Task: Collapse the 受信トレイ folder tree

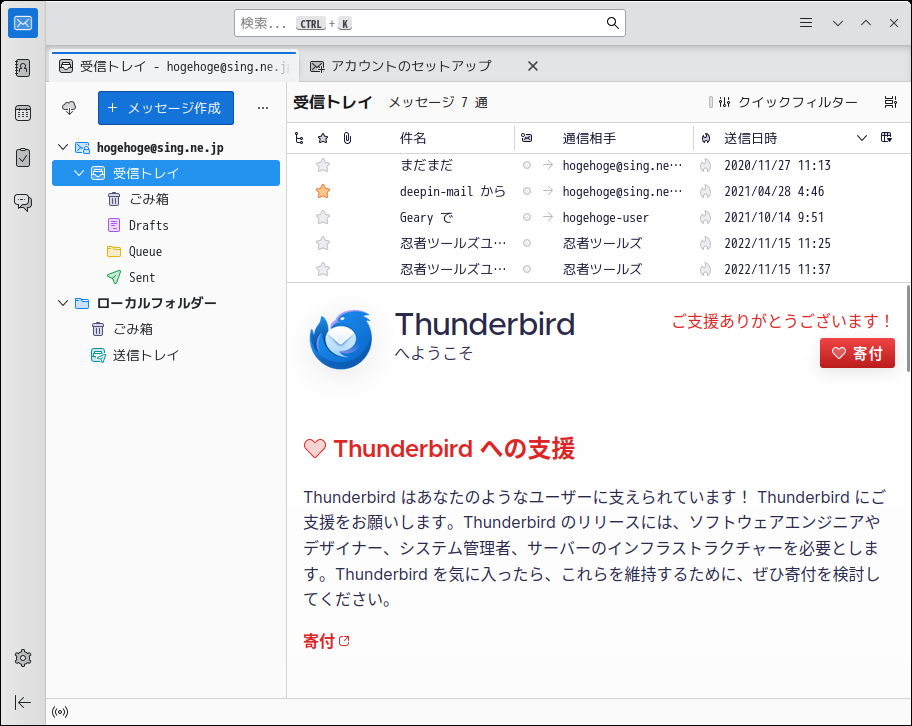Action: click(x=79, y=173)
